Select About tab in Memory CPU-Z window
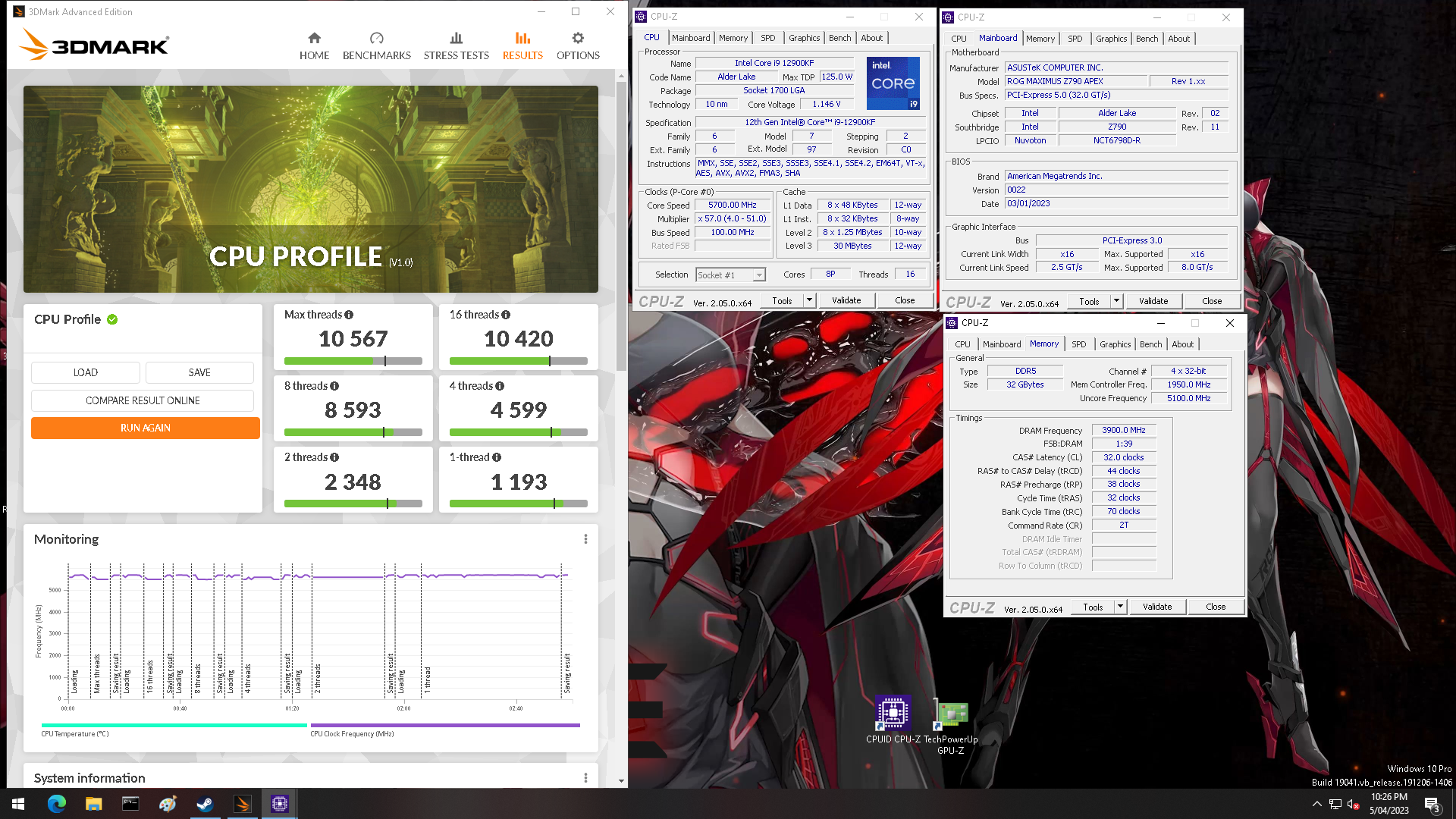This screenshot has height=819, width=1456. click(x=1182, y=344)
